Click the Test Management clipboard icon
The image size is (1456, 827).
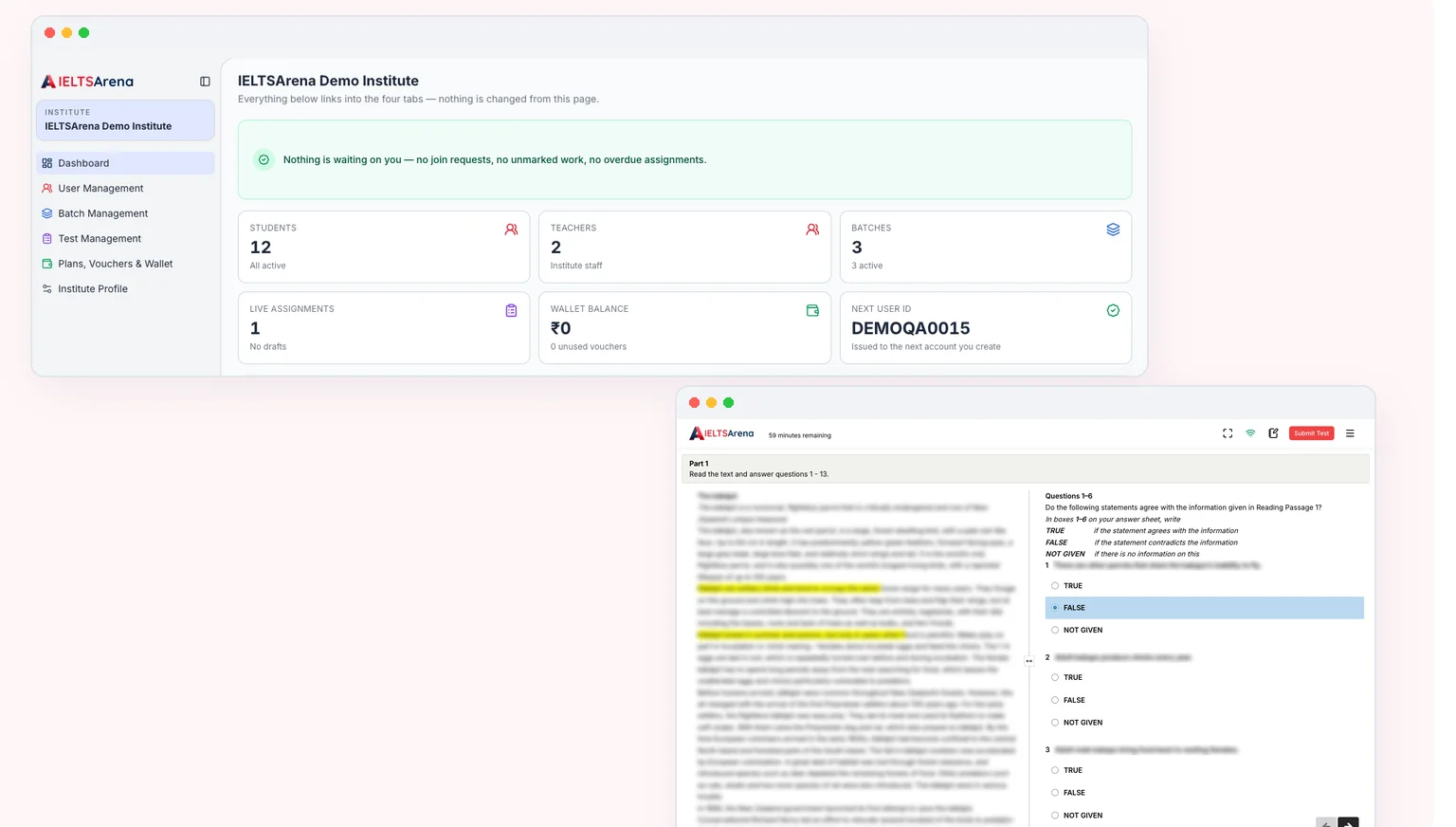tap(47, 239)
